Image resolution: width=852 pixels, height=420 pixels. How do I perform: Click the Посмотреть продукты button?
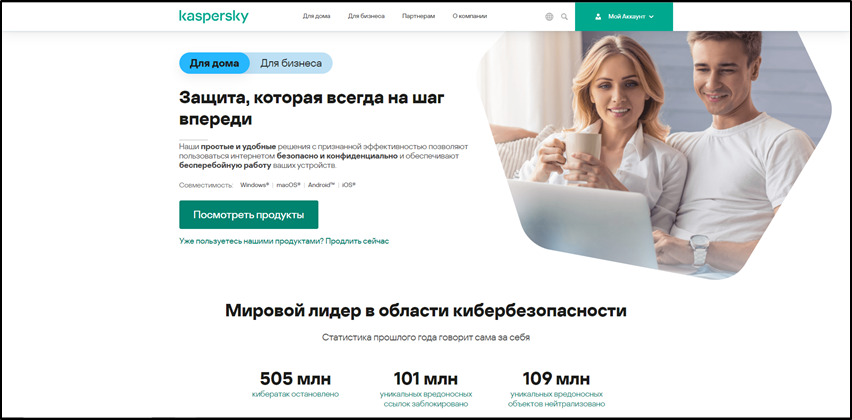click(248, 215)
